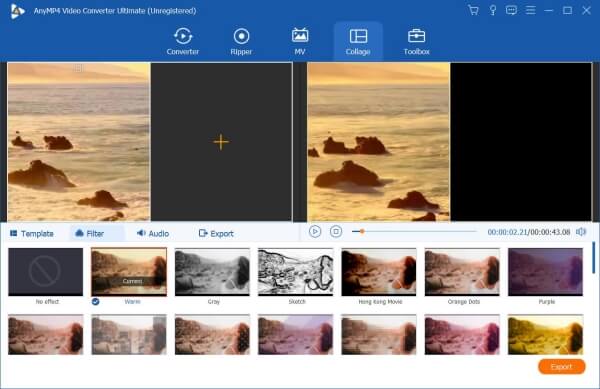
Task: Mute the preview volume speaker icon
Action: click(581, 232)
